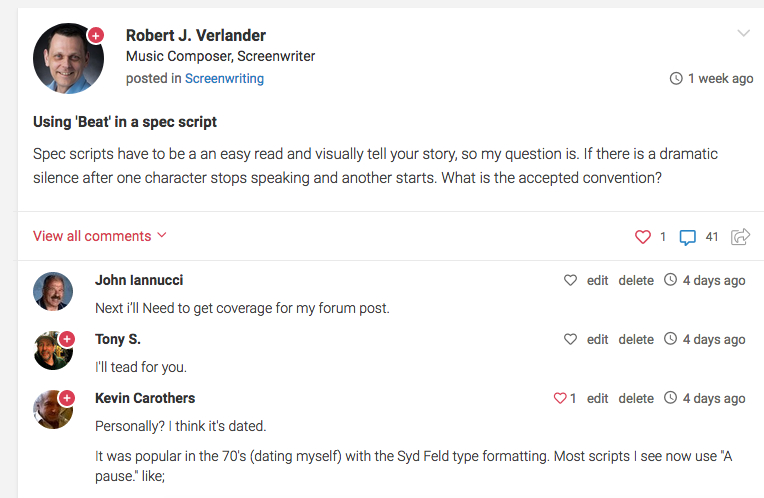This screenshot has height=498, width=764.
Task: Open Kevin Carothers' profile name
Action: tap(145, 398)
